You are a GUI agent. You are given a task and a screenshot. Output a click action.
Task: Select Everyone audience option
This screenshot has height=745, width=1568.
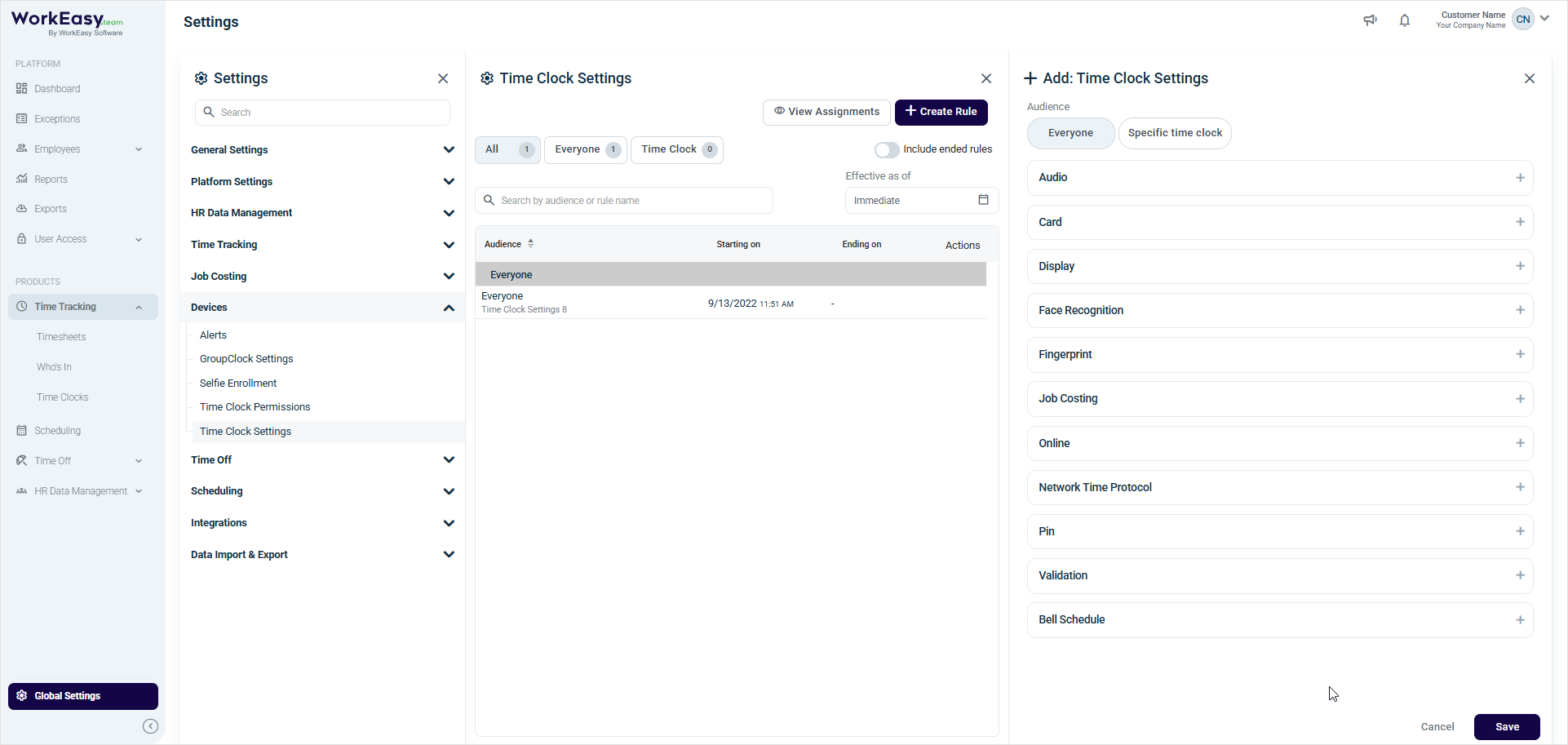click(1070, 133)
